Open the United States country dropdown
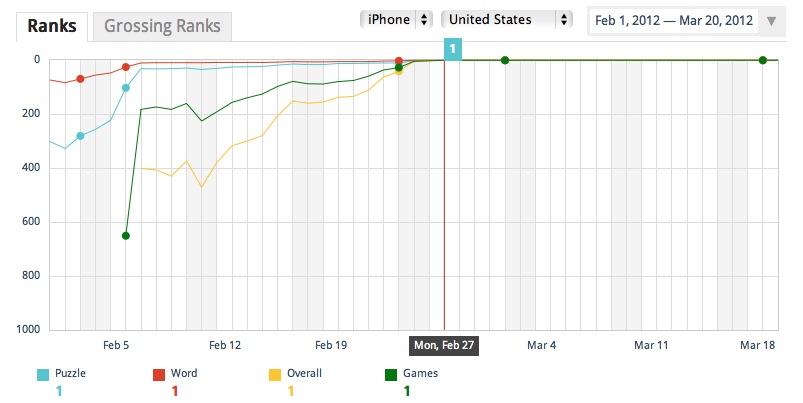The width and height of the screenshot is (803, 403). [x=506, y=19]
